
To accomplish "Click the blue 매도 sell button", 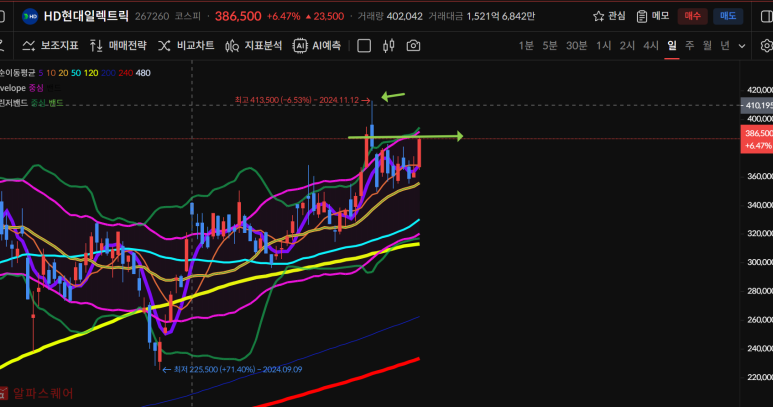I will pyautogui.click(x=728, y=16).
